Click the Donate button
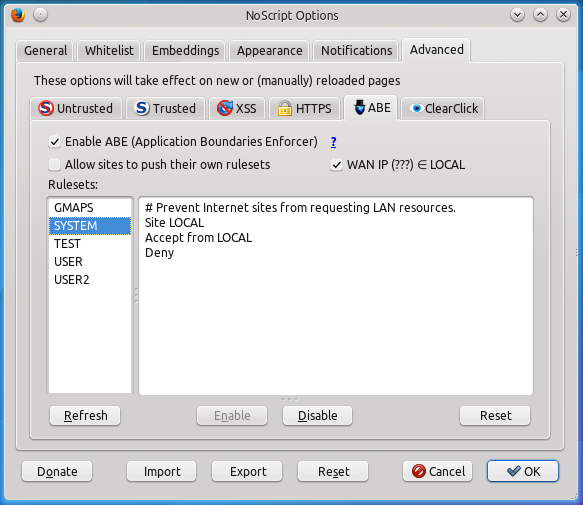Screen dimensions: 583x505 click(x=57, y=471)
